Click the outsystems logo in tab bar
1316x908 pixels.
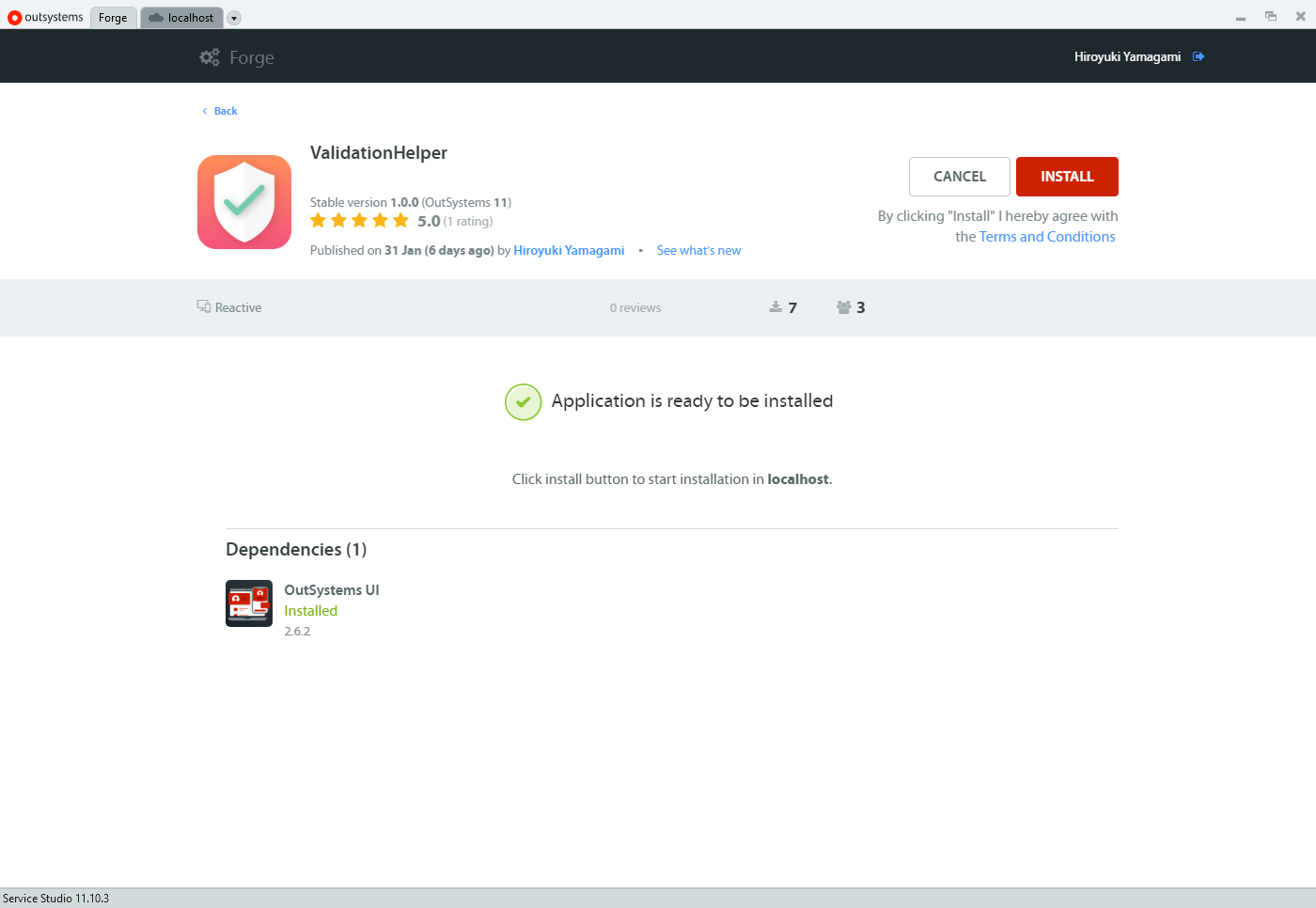(14, 18)
